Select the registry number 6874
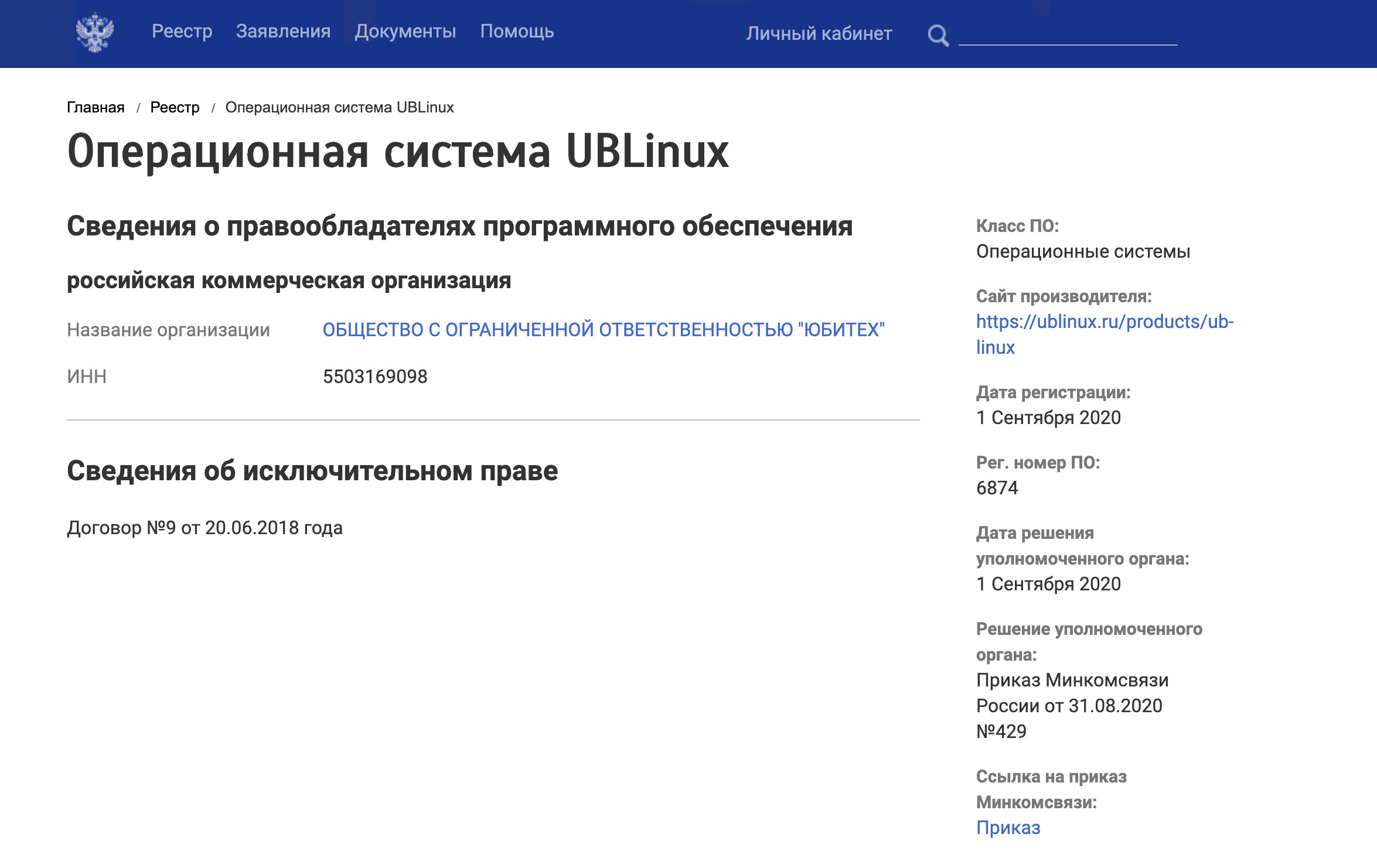 click(x=997, y=488)
